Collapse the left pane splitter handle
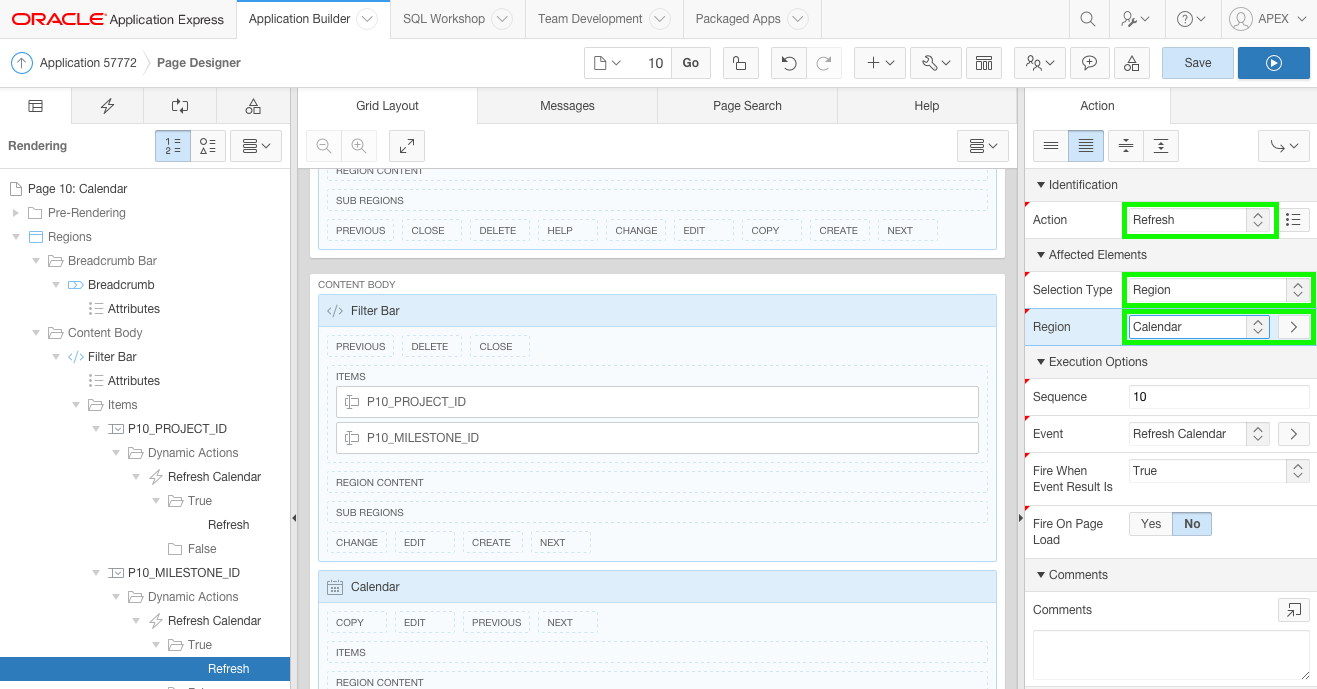 pos(294,518)
